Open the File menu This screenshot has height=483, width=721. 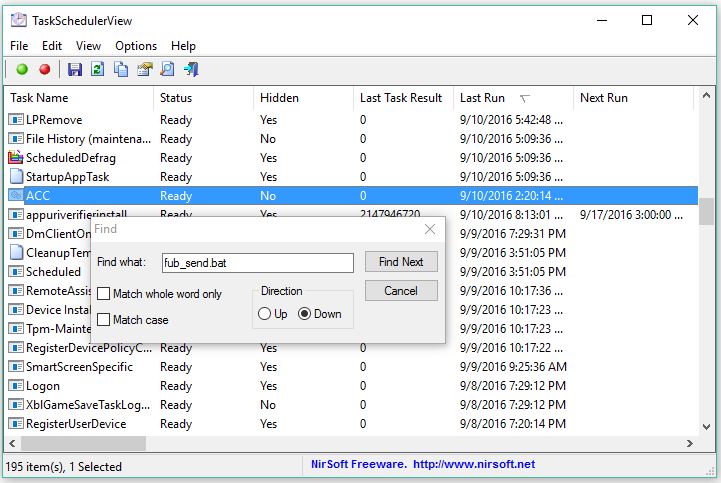(x=19, y=46)
